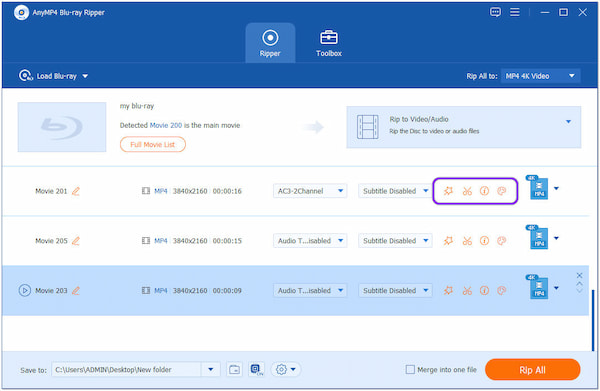Open Subtitle Disabled dropdown for Movie 205
Image resolution: width=600 pixels, height=391 pixels.
click(395, 241)
